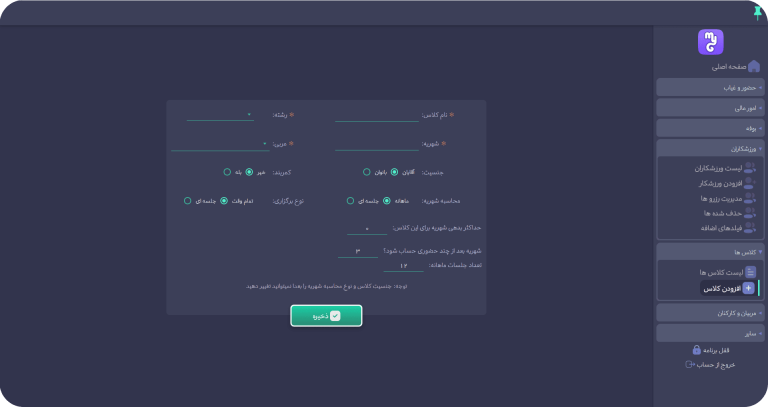Open Add Athlete (افزودن ورزشکار)
This screenshot has height=407, width=768.
point(727,183)
